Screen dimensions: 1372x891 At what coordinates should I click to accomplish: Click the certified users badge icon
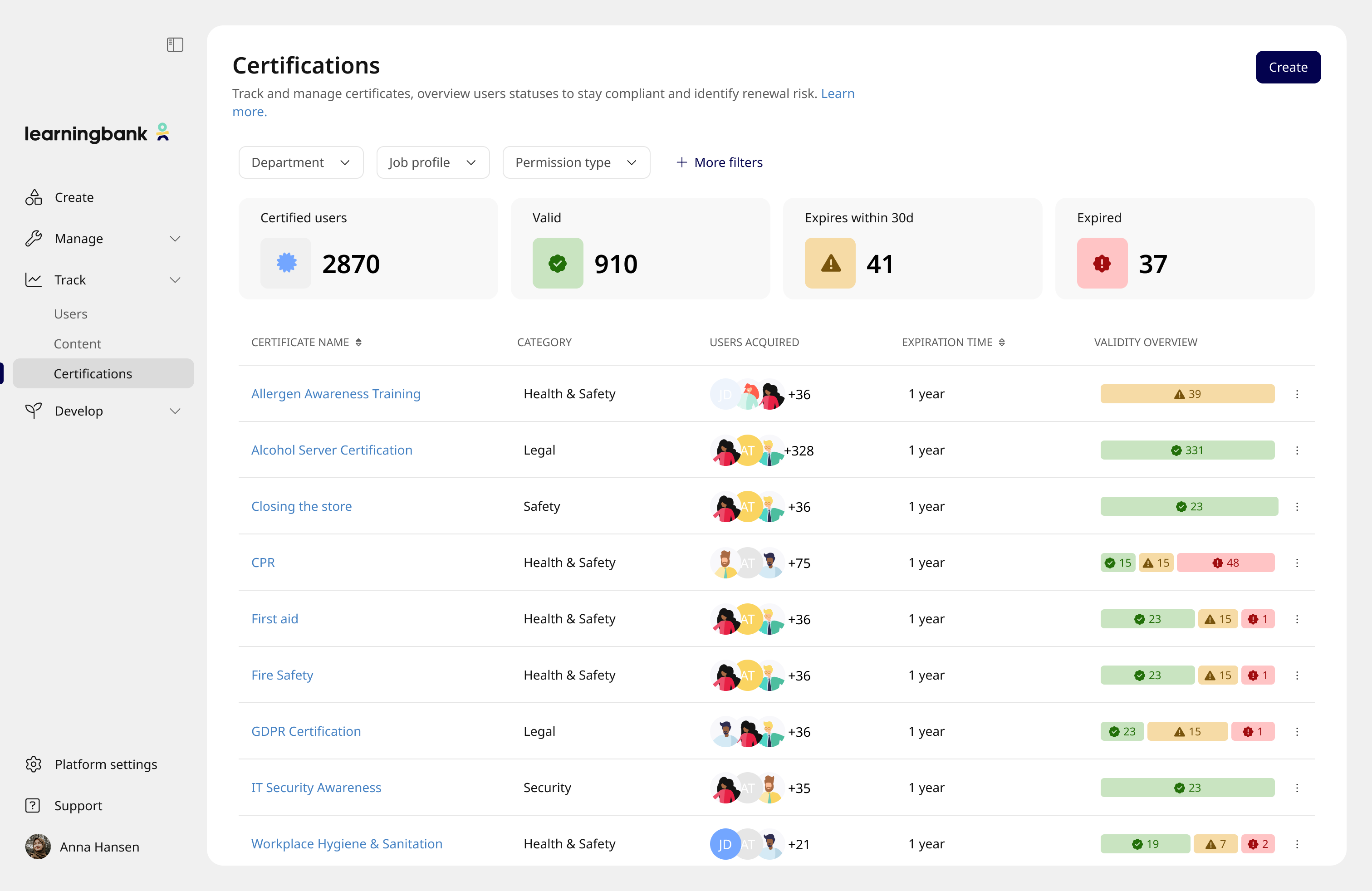[x=285, y=264]
